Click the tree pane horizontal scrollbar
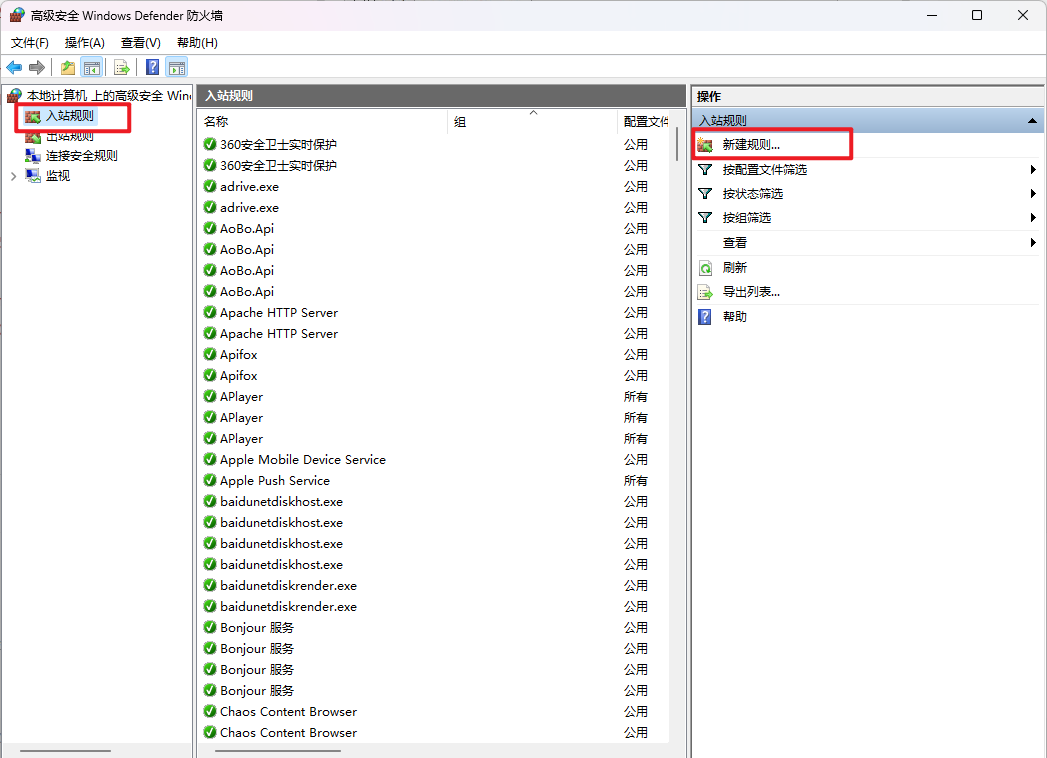1047x758 pixels. [x=65, y=751]
